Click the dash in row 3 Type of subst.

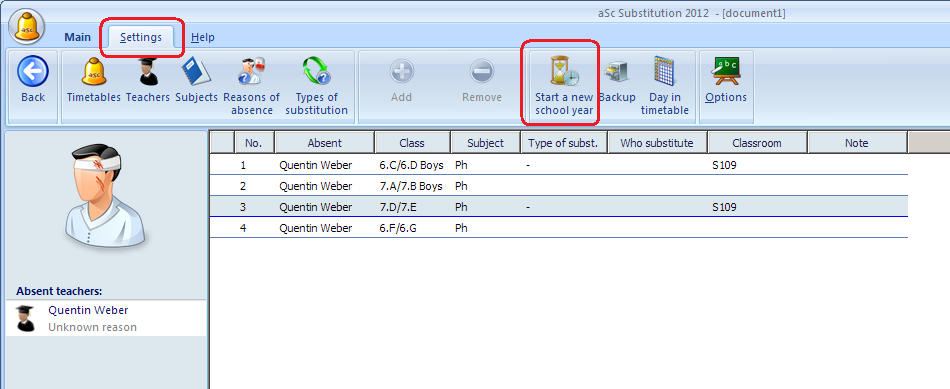tap(528, 207)
